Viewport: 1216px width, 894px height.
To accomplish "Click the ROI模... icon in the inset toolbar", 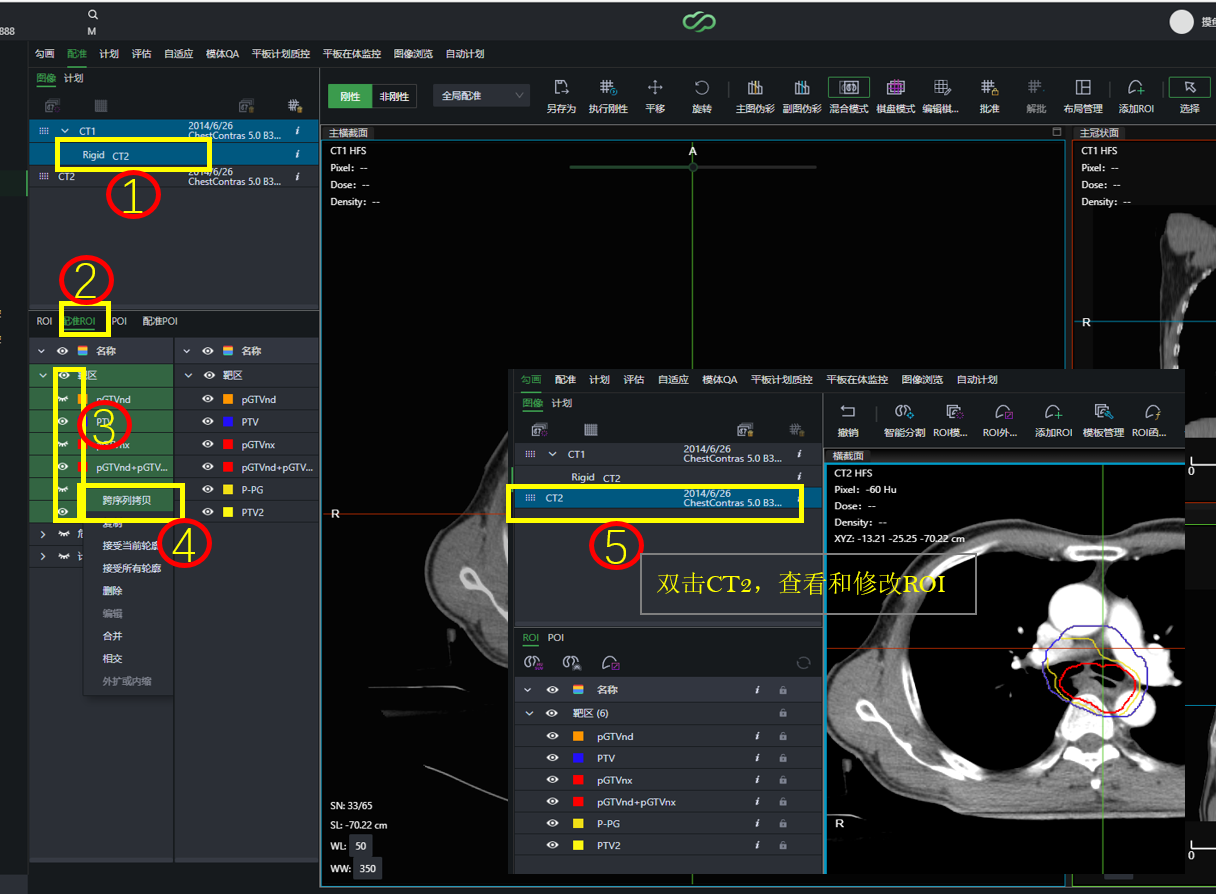I will coord(954,412).
